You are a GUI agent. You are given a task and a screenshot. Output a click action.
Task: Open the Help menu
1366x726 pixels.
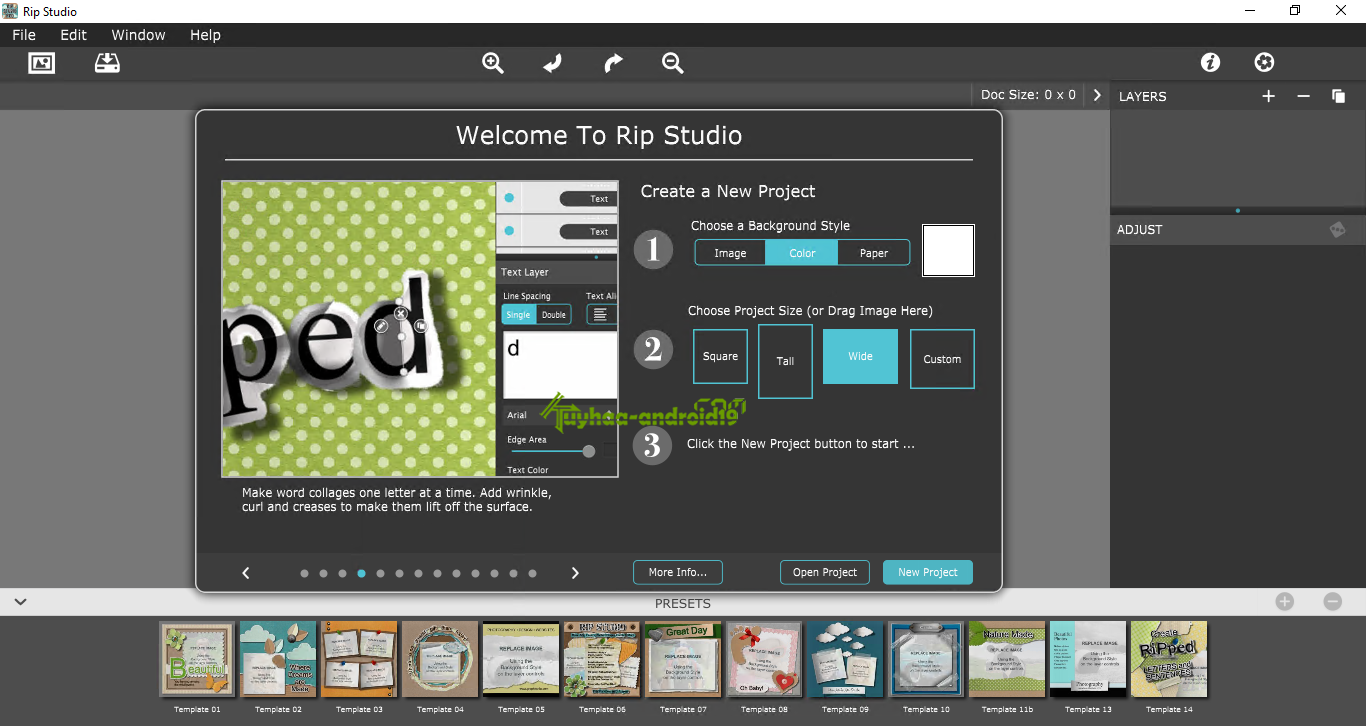click(205, 35)
